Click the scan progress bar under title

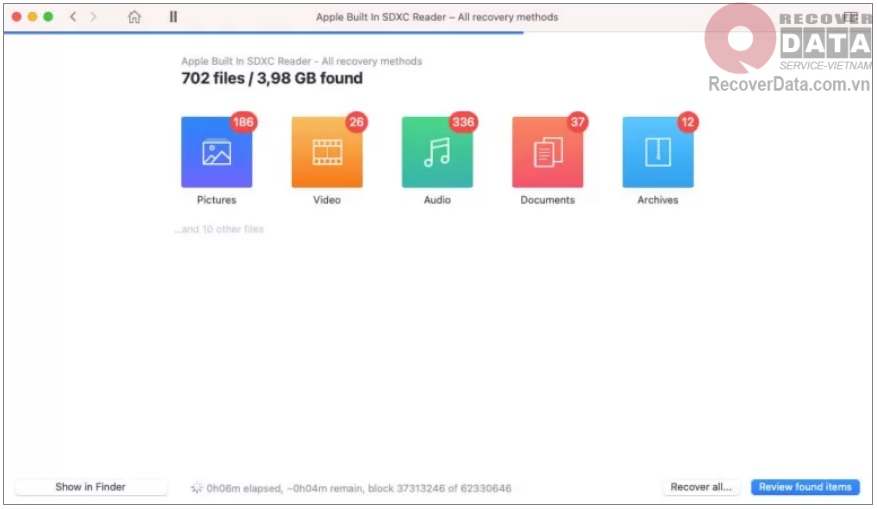click(x=263, y=32)
